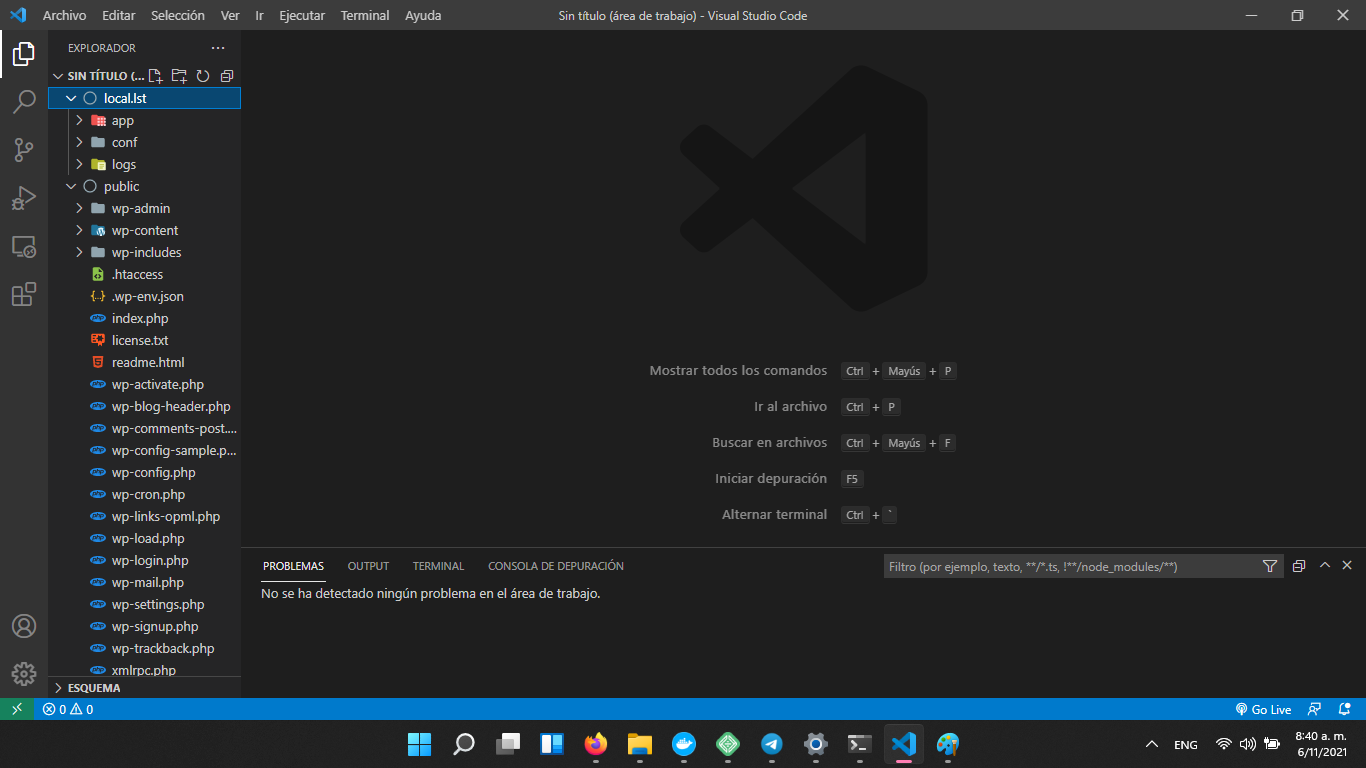Collapse all folders in explorer
The image size is (1366, 768).
tap(227, 76)
